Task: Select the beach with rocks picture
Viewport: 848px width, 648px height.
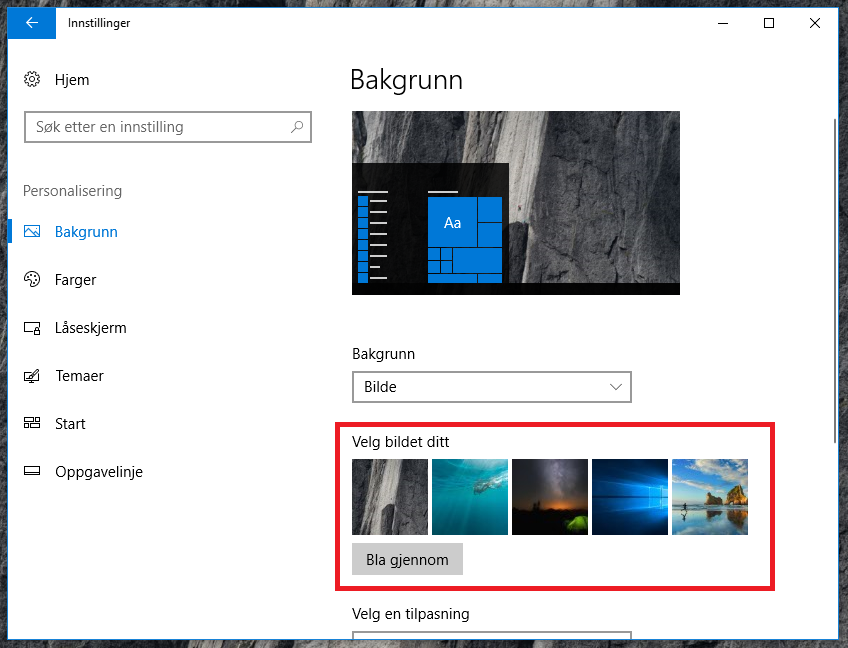Action: (710, 497)
